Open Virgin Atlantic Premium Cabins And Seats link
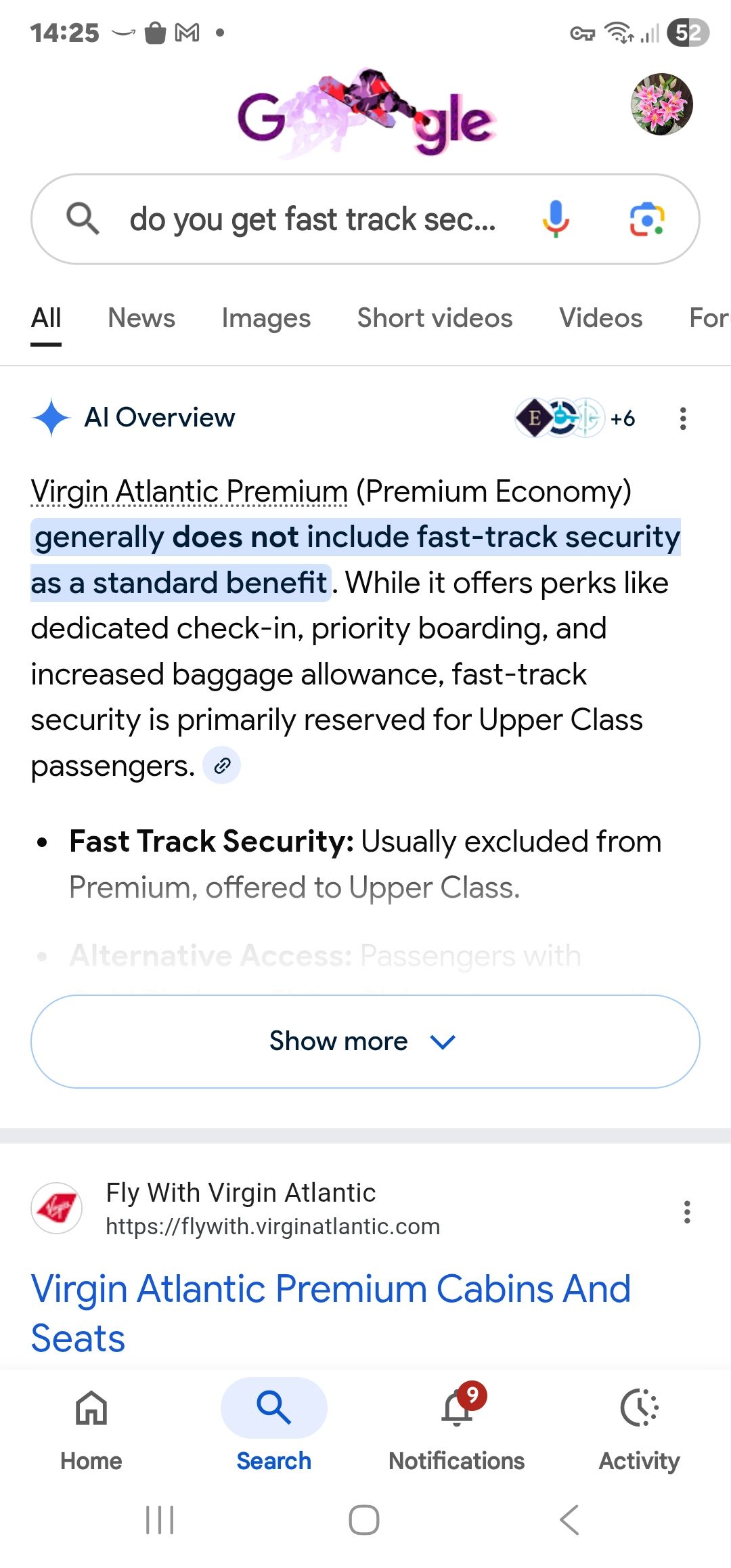Viewport: 731px width, 1568px height. (331, 1313)
